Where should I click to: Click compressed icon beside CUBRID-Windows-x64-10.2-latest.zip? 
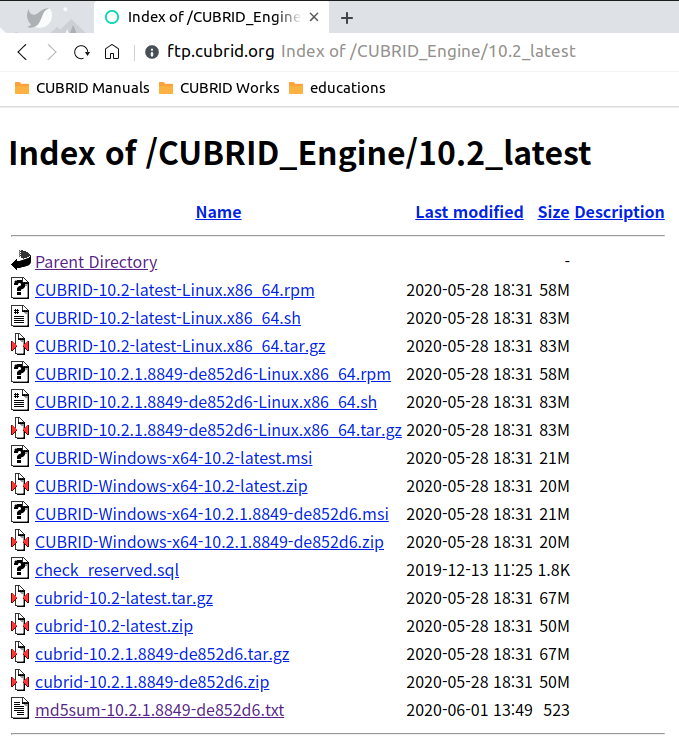pos(20,483)
